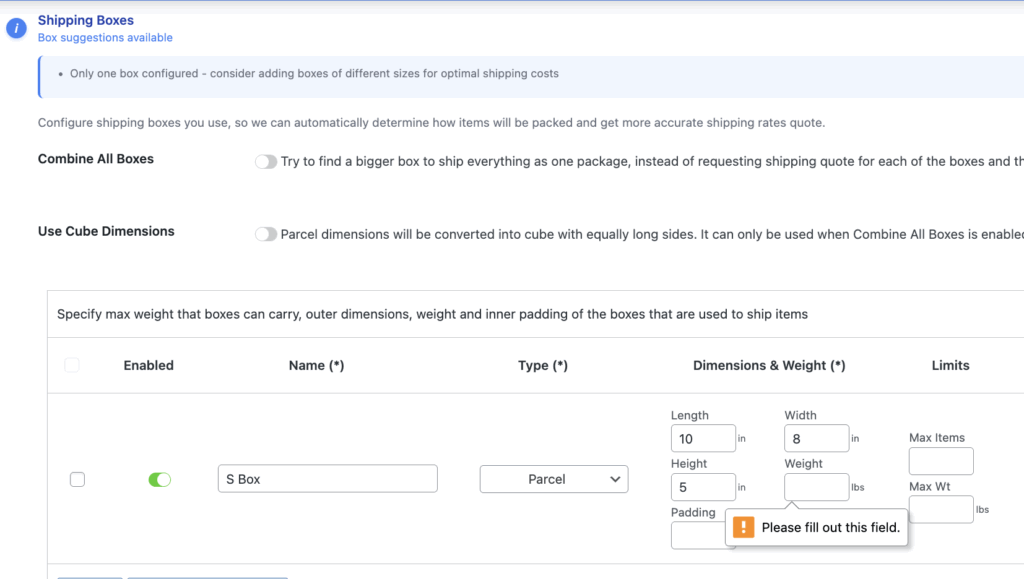Check the S Box row checkbox

(77, 480)
